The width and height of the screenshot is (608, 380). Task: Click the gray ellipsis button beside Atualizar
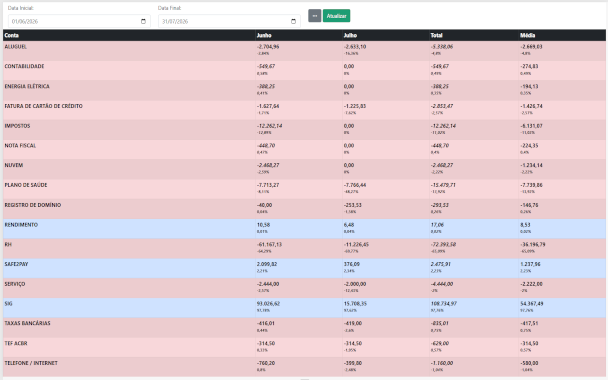pos(314,16)
